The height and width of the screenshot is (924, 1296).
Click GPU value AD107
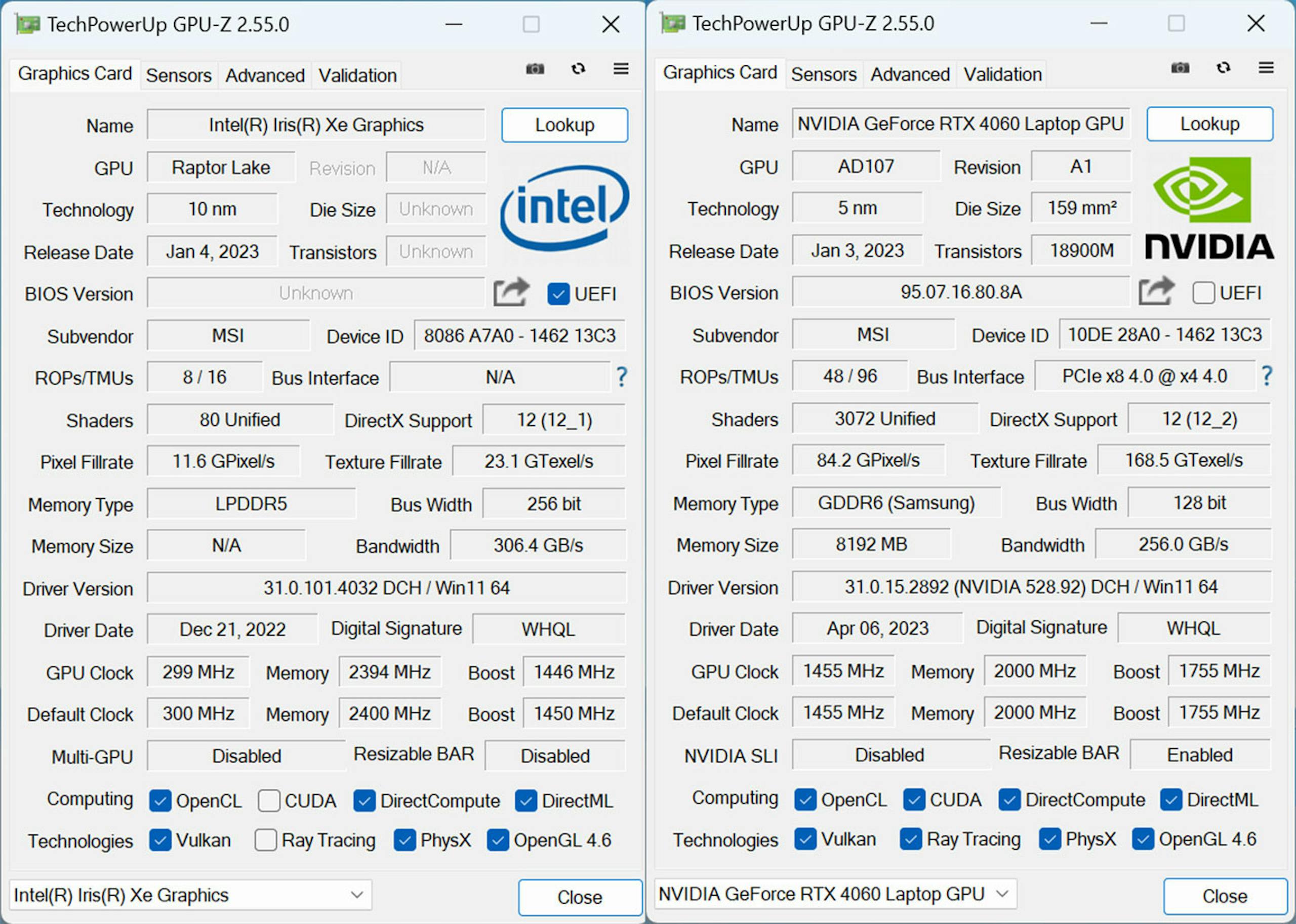click(866, 166)
